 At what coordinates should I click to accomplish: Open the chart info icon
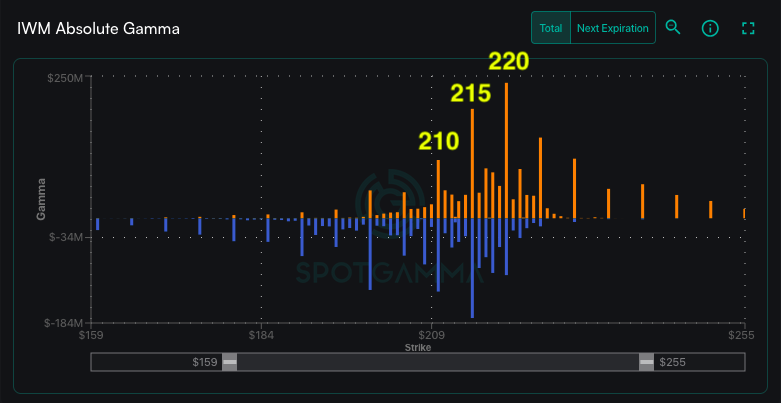coord(710,28)
